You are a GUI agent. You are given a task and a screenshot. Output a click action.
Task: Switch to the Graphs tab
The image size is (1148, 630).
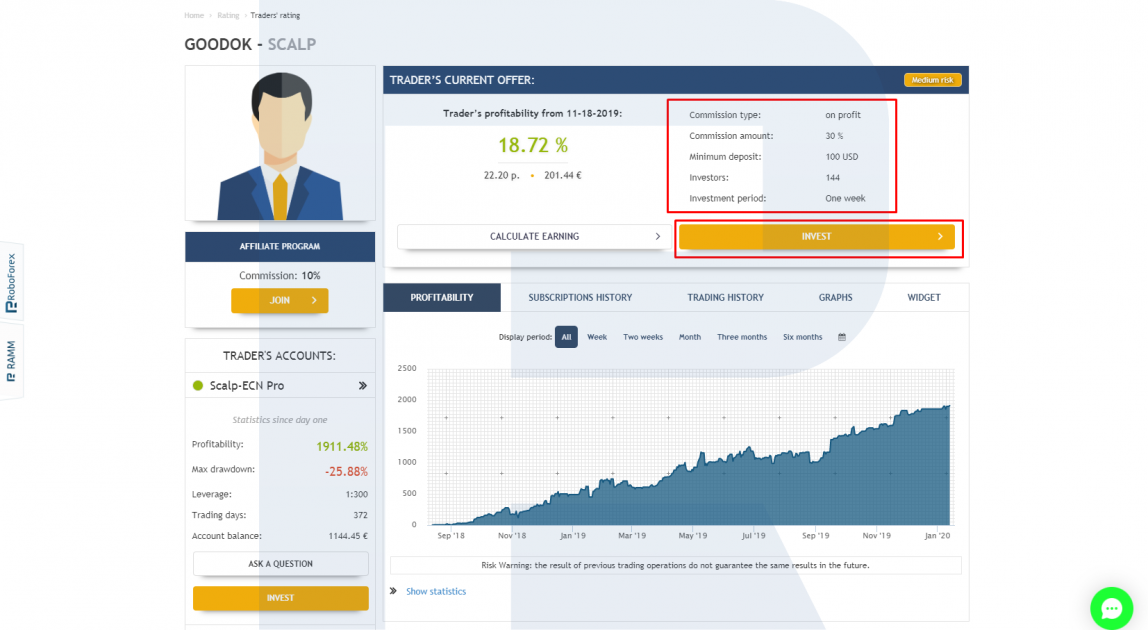[x=835, y=297]
